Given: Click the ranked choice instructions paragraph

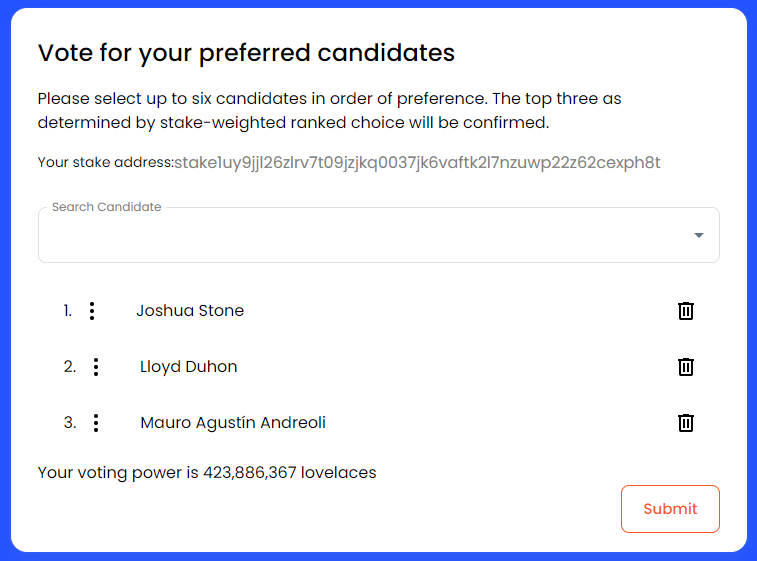Looking at the screenshot, I should (x=330, y=111).
